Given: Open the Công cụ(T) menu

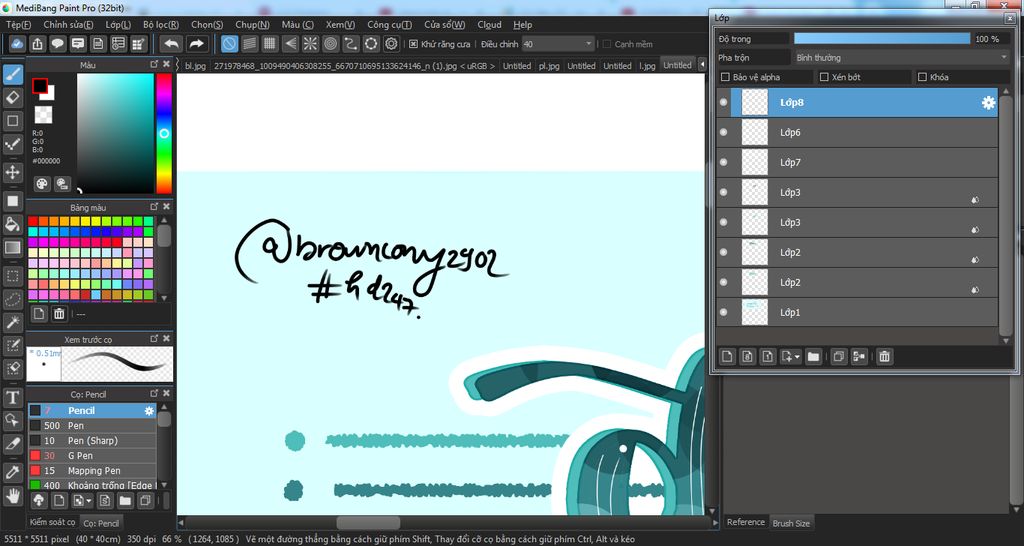Looking at the screenshot, I should (389, 25).
